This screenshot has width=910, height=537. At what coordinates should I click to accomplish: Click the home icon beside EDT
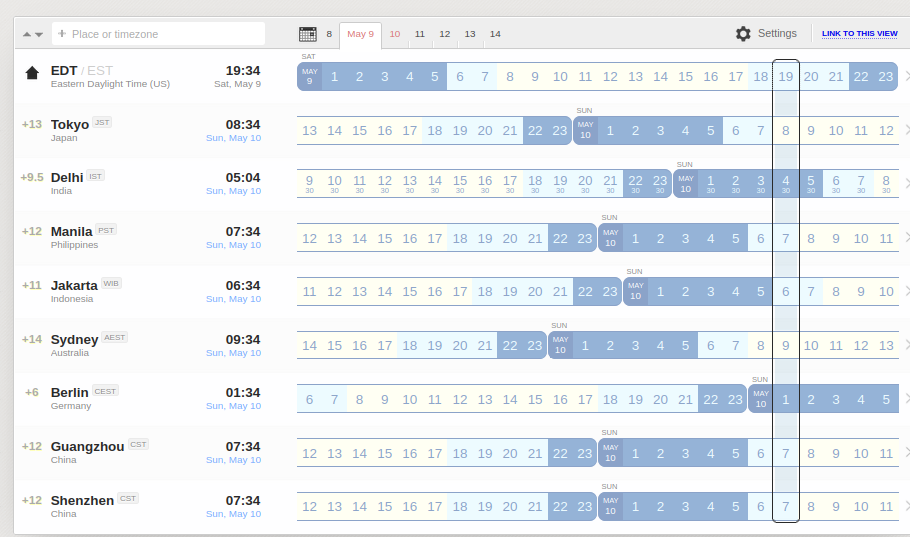(32, 73)
